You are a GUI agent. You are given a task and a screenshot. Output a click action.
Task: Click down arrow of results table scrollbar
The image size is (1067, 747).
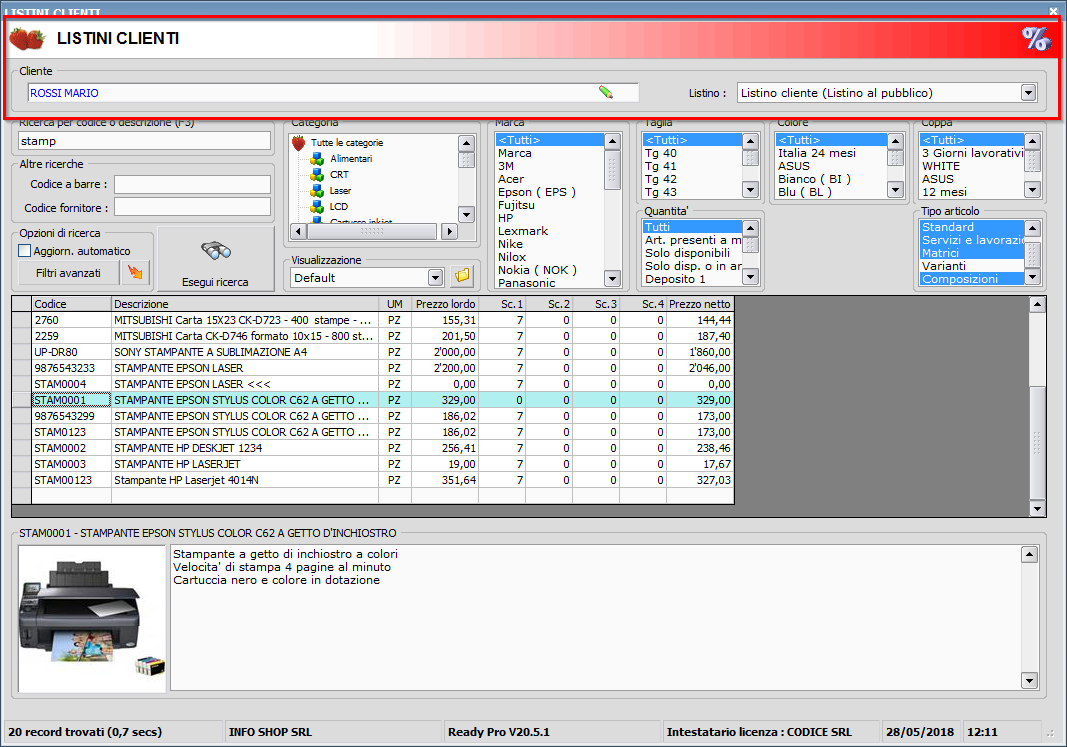(1037, 508)
